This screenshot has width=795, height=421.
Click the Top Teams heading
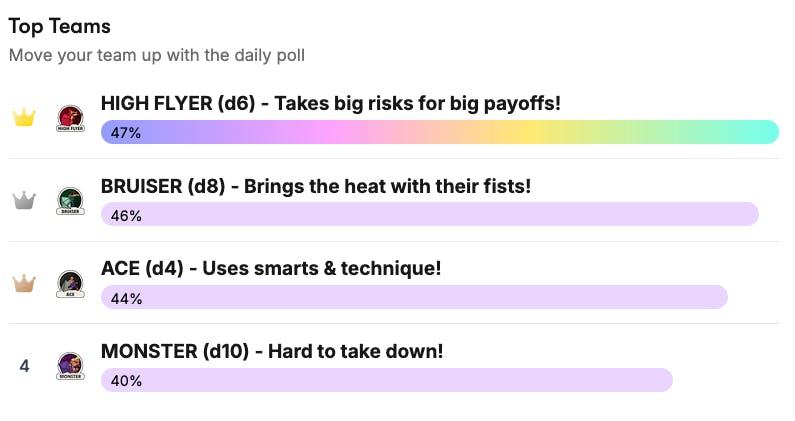click(x=60, y=26)
